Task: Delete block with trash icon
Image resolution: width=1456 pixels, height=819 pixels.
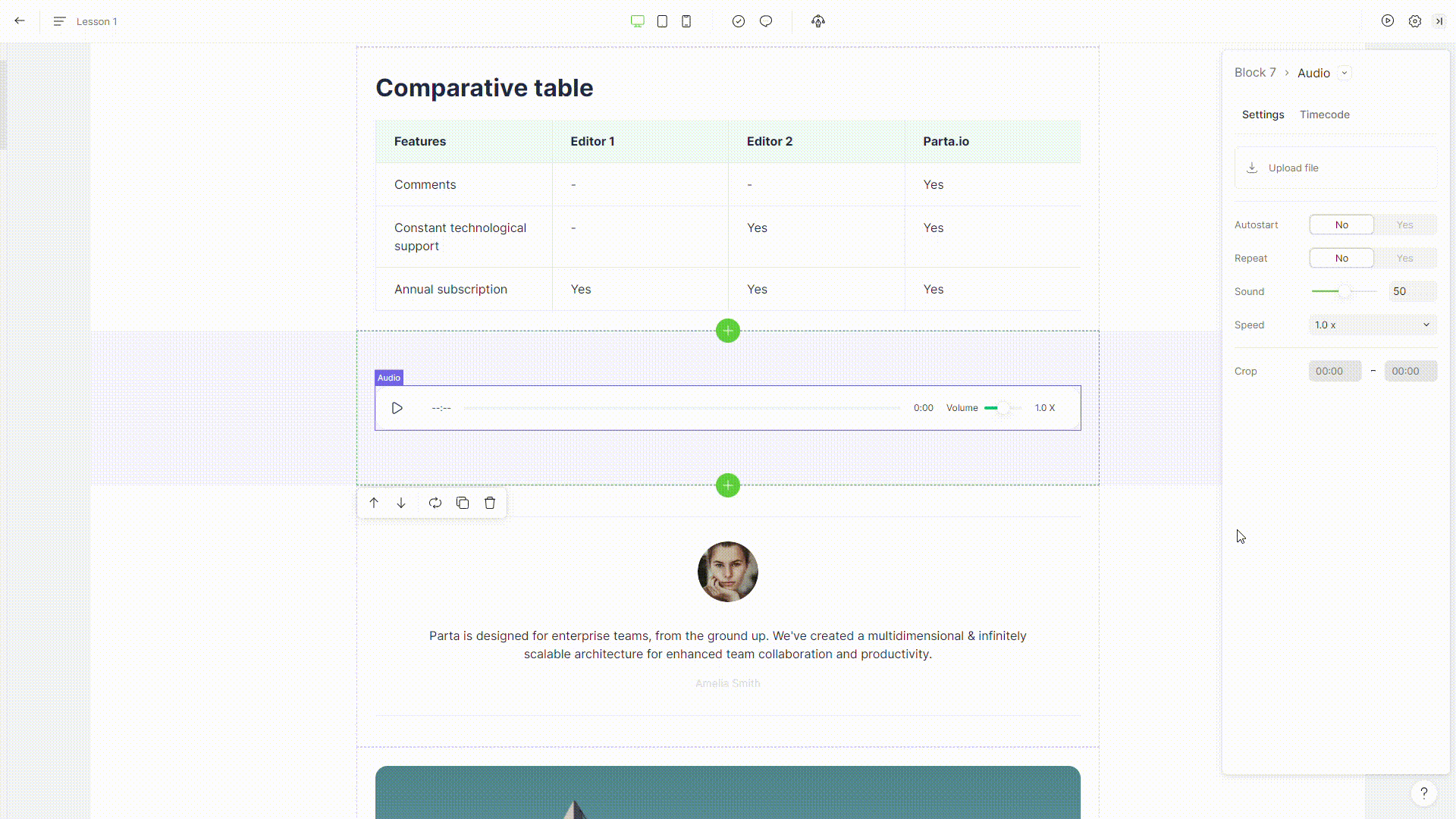Action: [490, 503]
